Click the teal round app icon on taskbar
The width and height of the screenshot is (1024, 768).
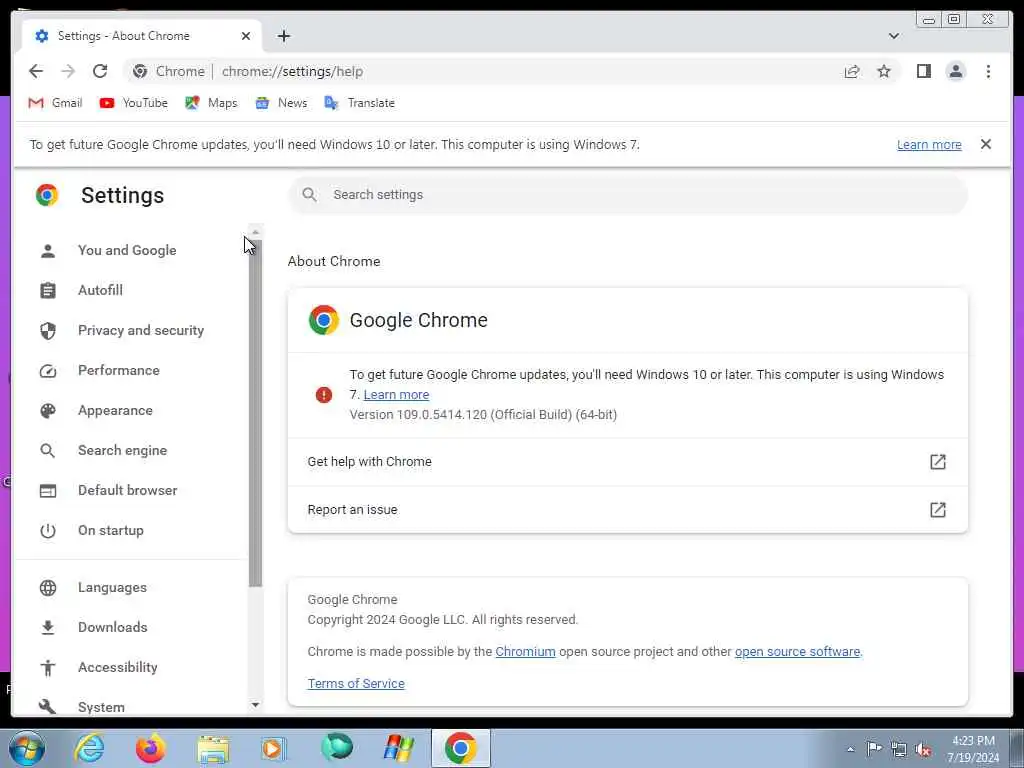tap(337, 748)
